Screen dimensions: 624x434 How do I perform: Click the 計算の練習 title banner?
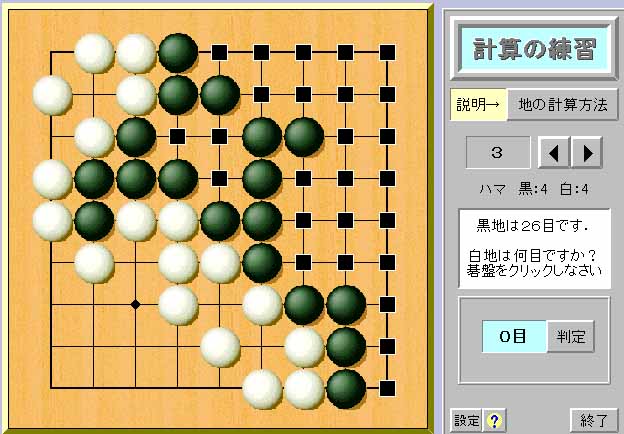534,49
